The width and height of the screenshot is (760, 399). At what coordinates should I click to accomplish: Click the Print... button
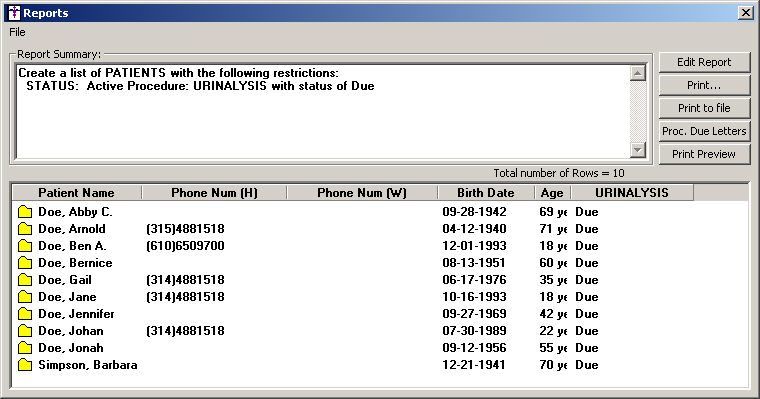[x=704, y=85]
